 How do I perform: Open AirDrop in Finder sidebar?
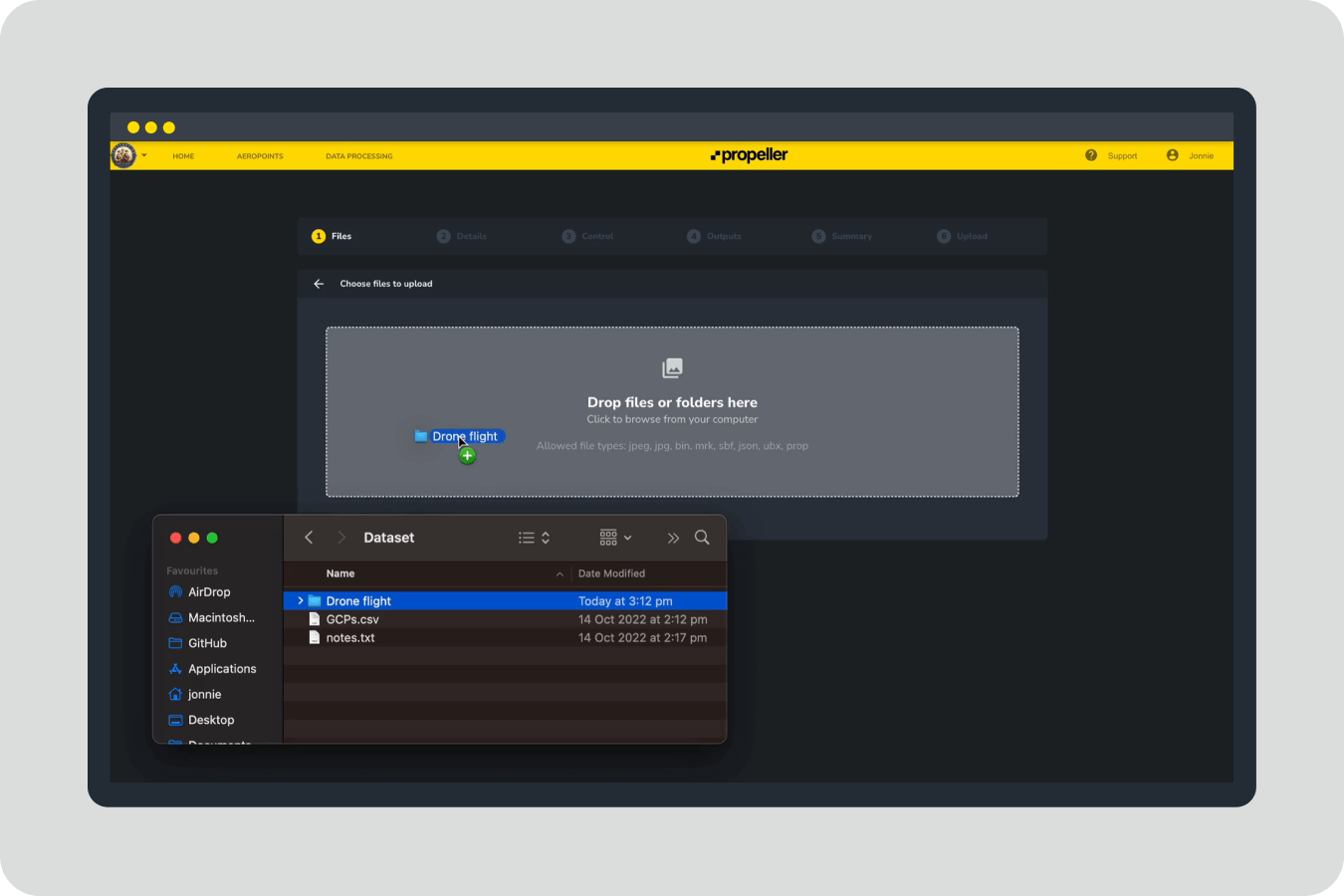point(209,592)
